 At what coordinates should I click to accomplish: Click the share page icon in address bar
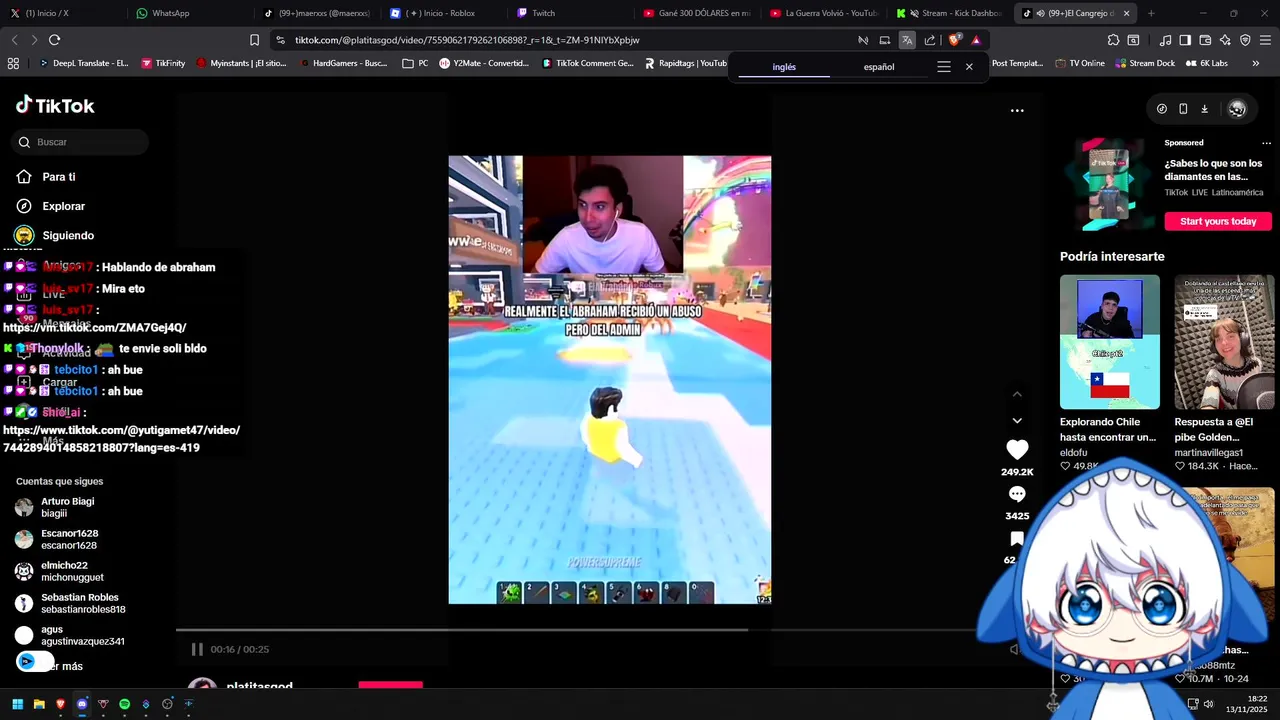tap(930, 40)
